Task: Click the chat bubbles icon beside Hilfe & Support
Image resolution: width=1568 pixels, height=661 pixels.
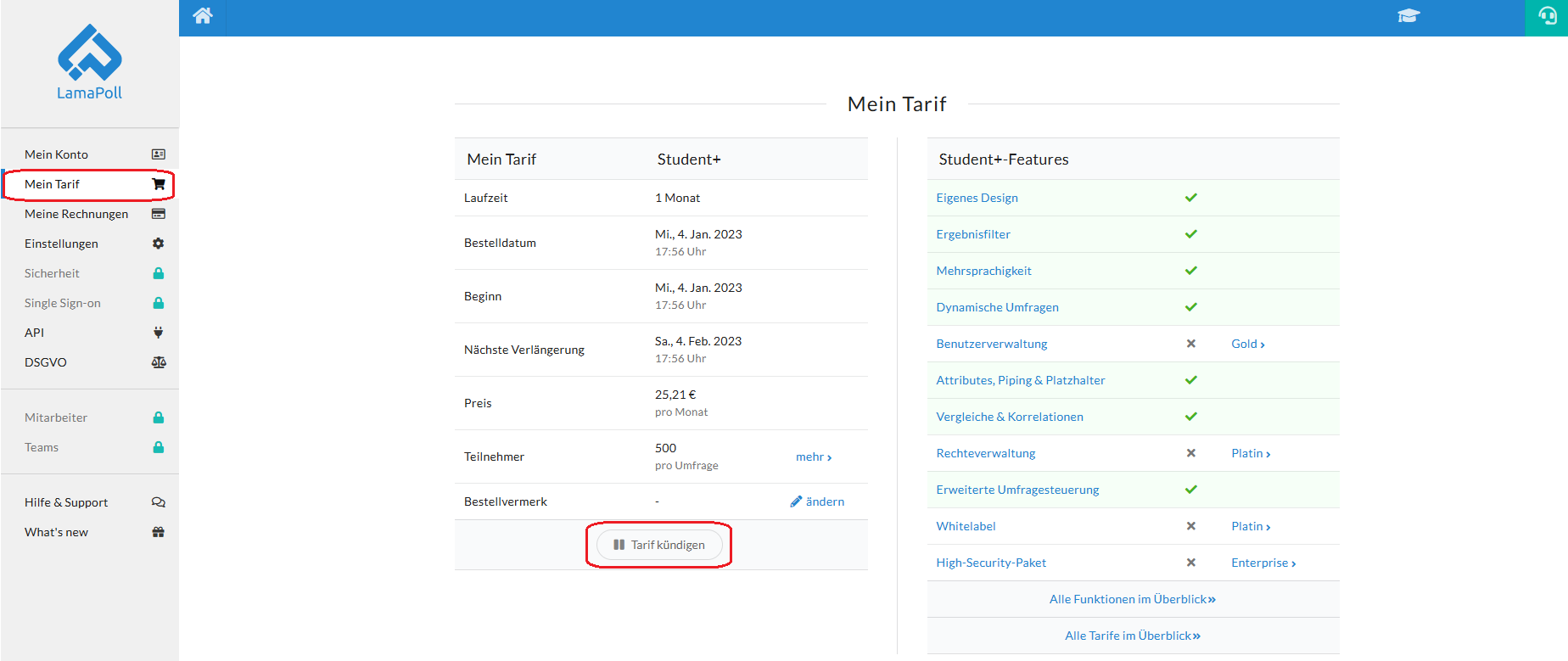Action: tap(159, 502)
